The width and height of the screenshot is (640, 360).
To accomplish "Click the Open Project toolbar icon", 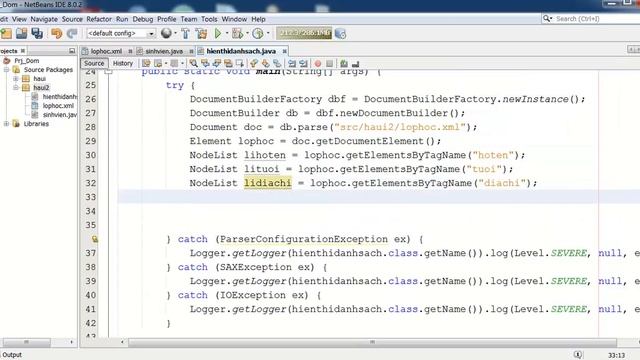I will [22, 33].
